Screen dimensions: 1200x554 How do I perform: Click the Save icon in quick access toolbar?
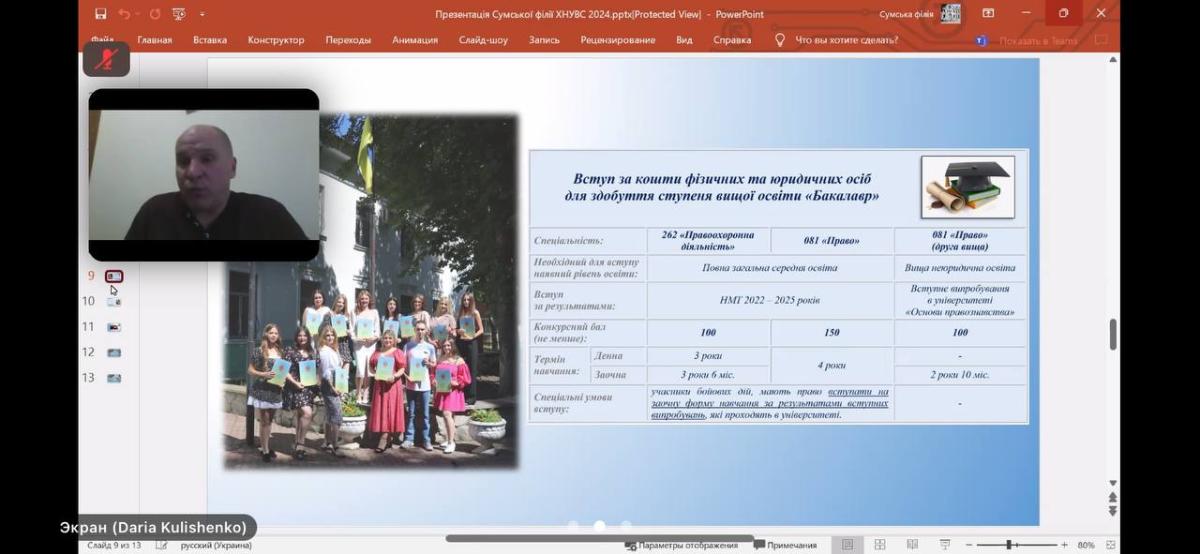101,14
